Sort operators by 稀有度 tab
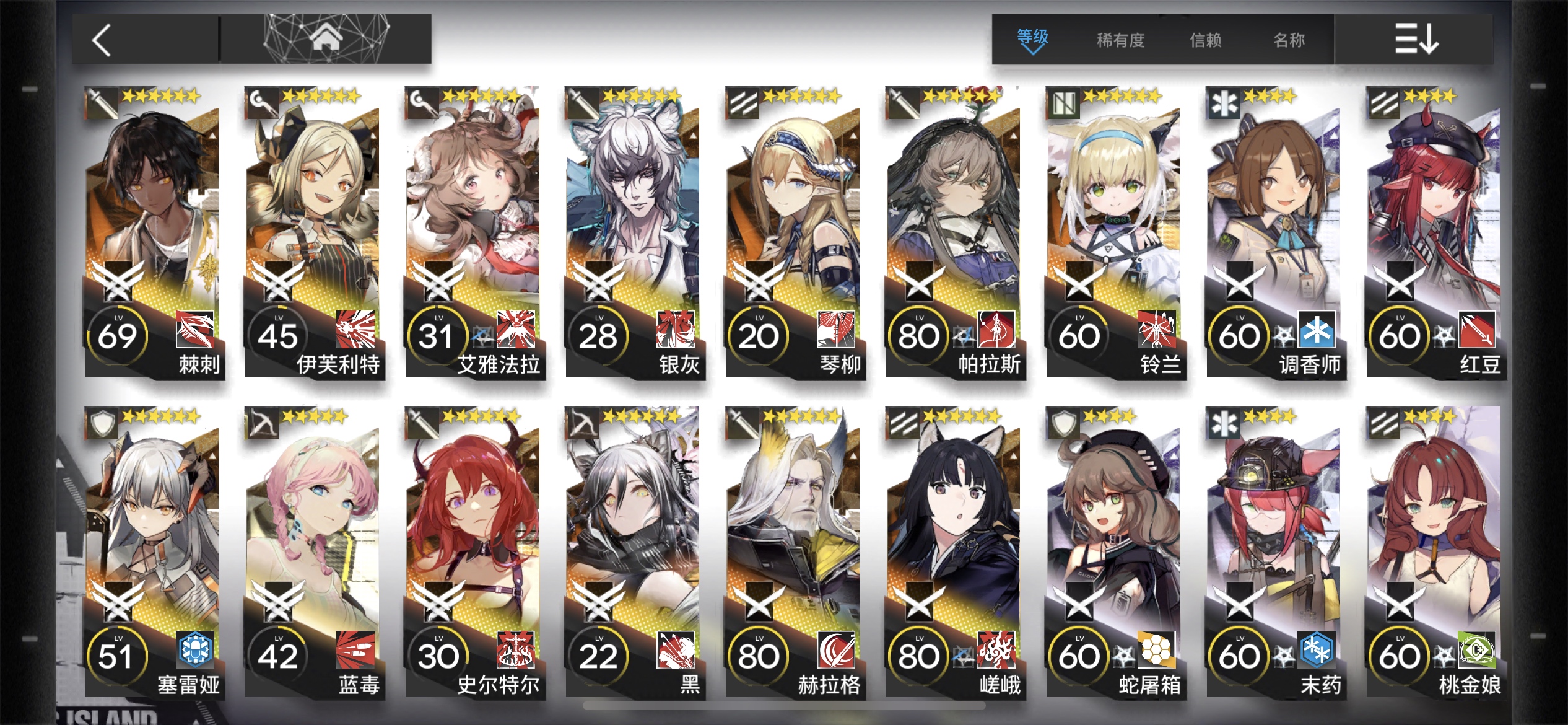Image resolution: width=1568 pixels, height=725 pixels. pyautogui.click(x=1120, y=40)
